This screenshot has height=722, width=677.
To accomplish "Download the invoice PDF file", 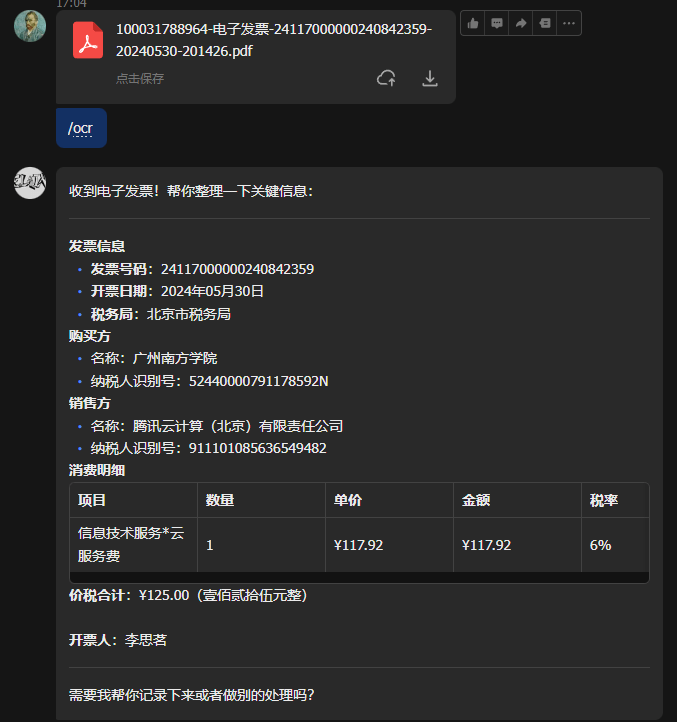I will 430,78.
